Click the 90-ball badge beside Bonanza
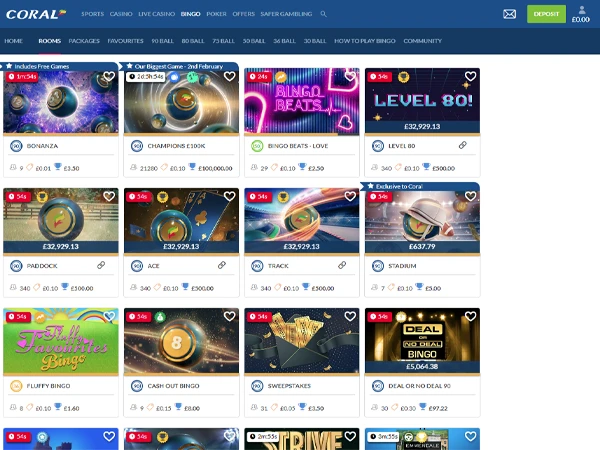Viewport: 600px width, 450px height. pos(16,146)
